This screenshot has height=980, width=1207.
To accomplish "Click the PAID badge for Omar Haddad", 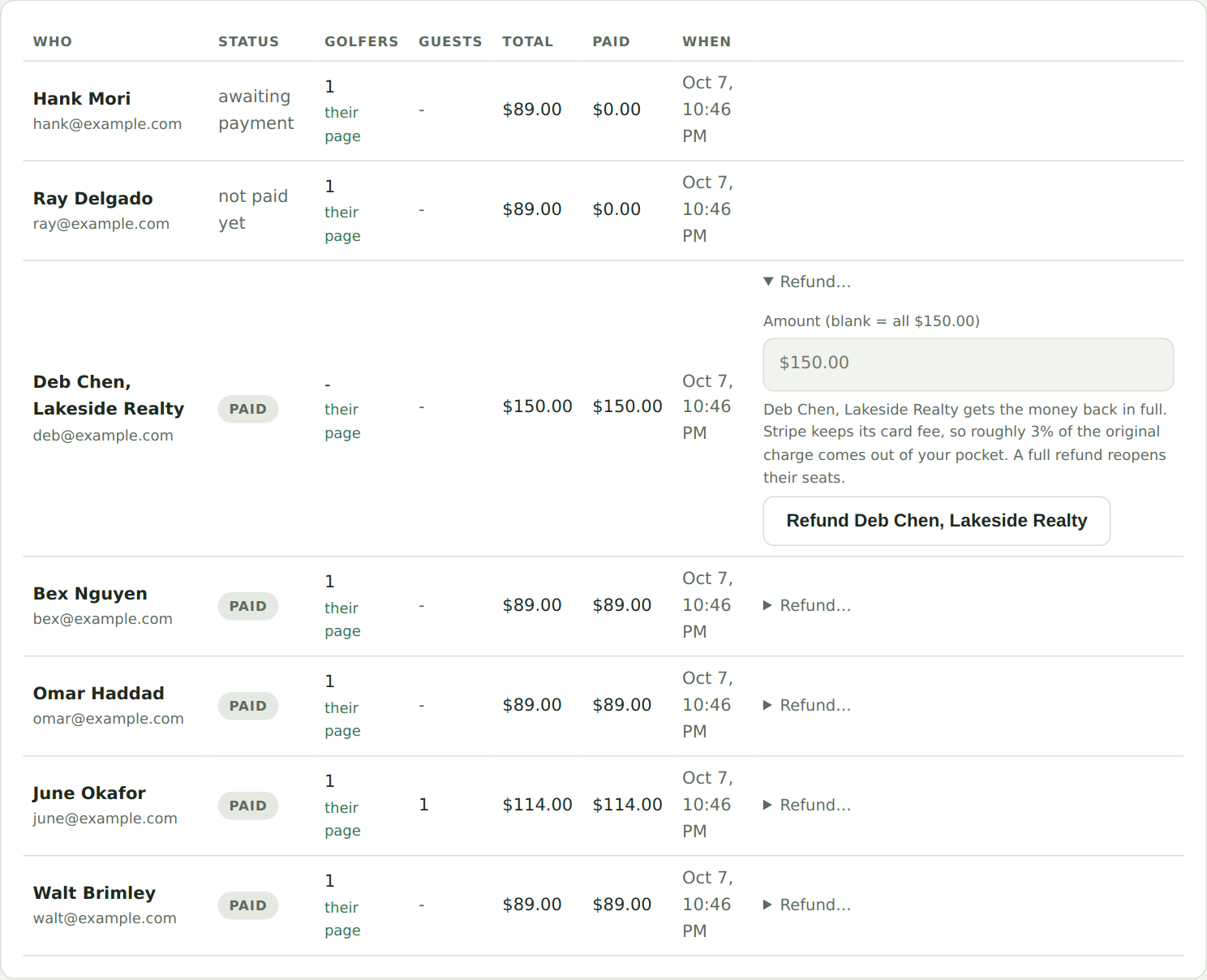I will tap(248, 706).
